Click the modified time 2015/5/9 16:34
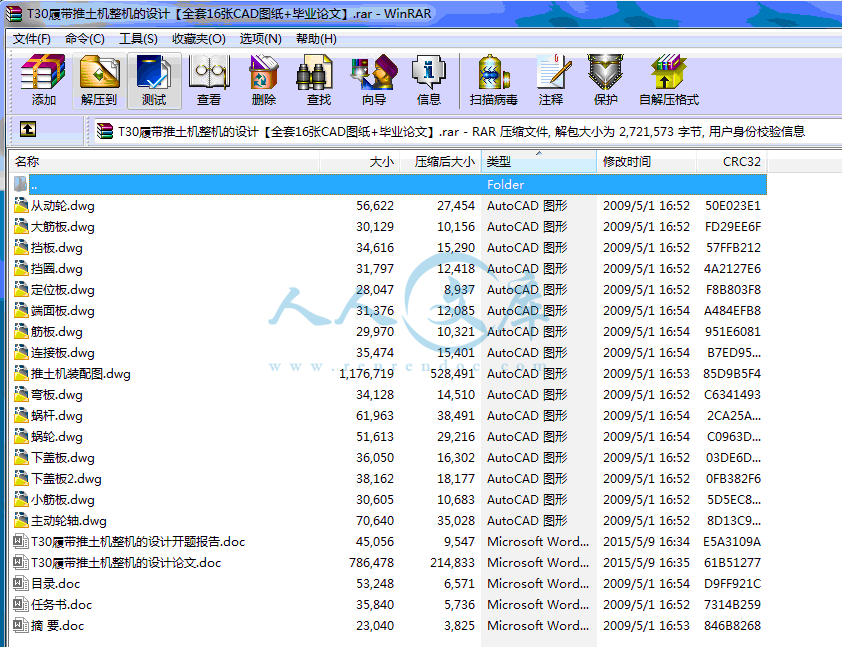Image resolution: width=842 pixels, height=647 pixels. [646, 542]
